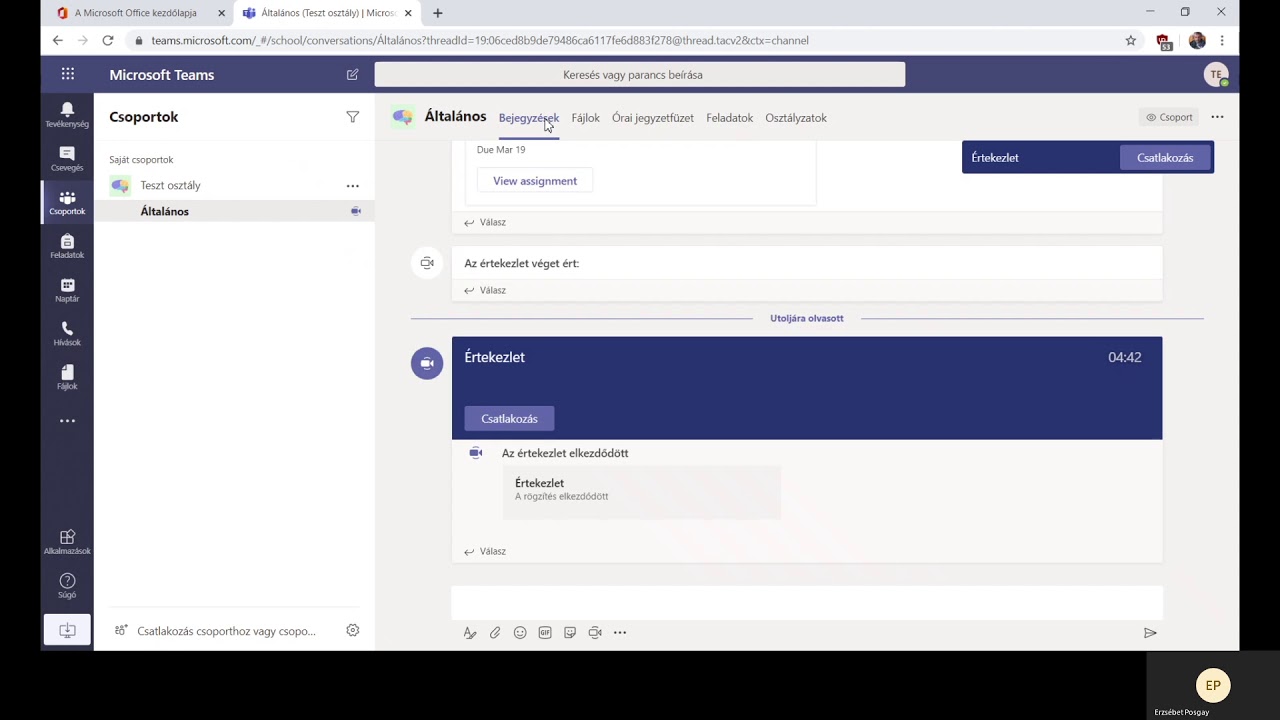The height and width of the screenshot is (720, 1280).
Task: Open Órai jegyzetfüzet tab
Action: 653,118
